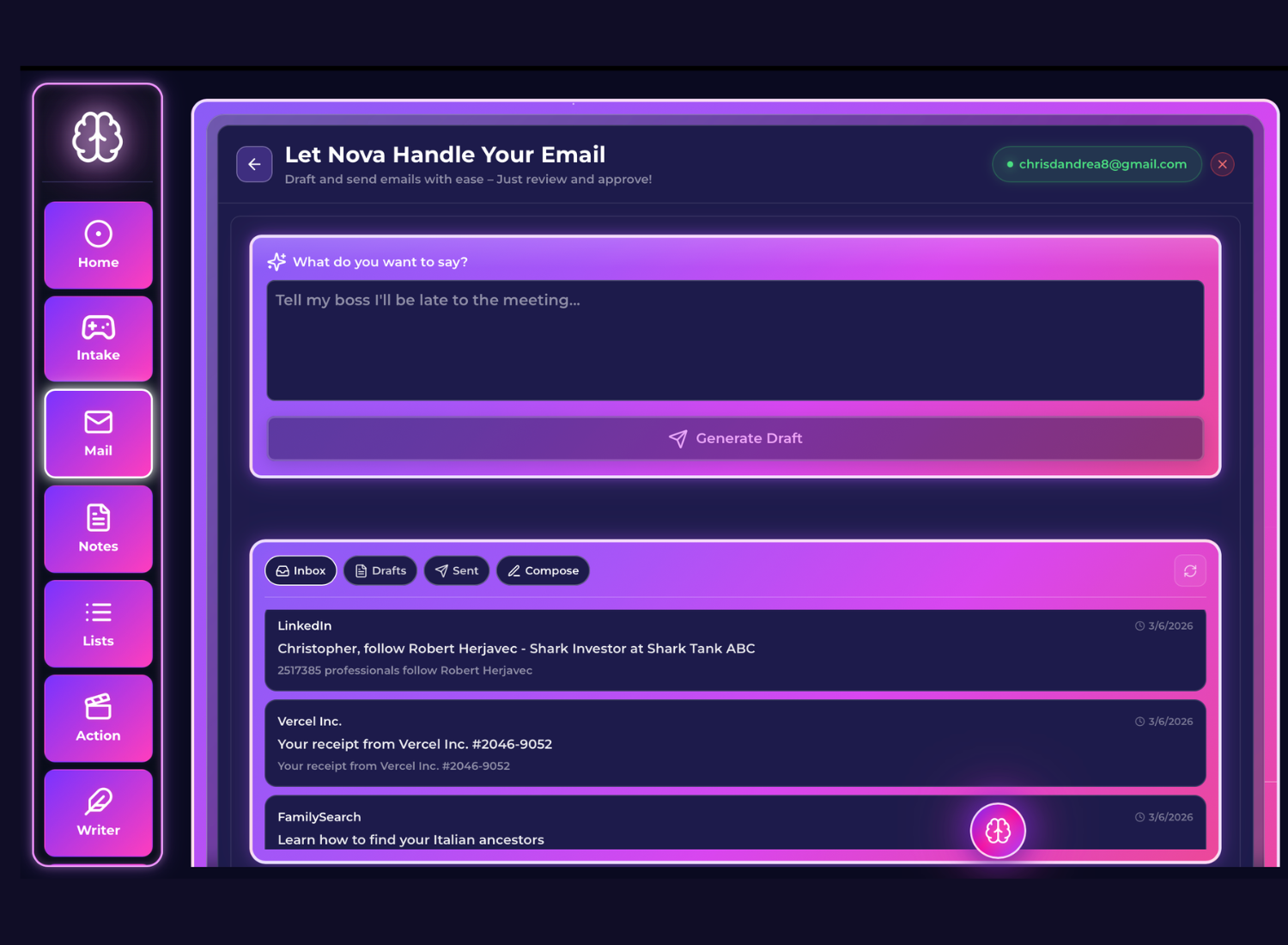This screenshot has height=945, width=1288.
Task: Switch to the Inbox tab
Action: (301, 570)
